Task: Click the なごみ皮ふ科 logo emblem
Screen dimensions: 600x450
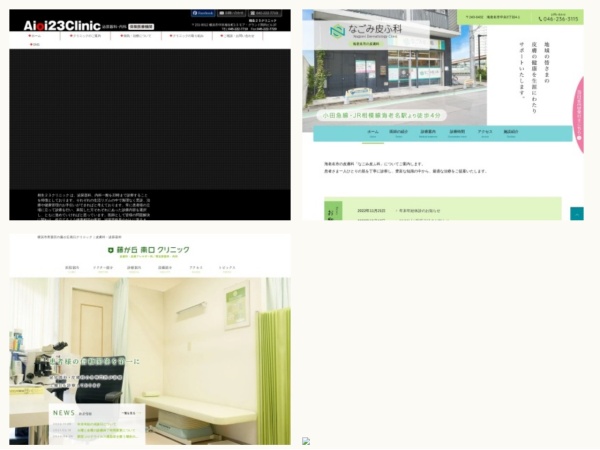Action: (338, 31)
